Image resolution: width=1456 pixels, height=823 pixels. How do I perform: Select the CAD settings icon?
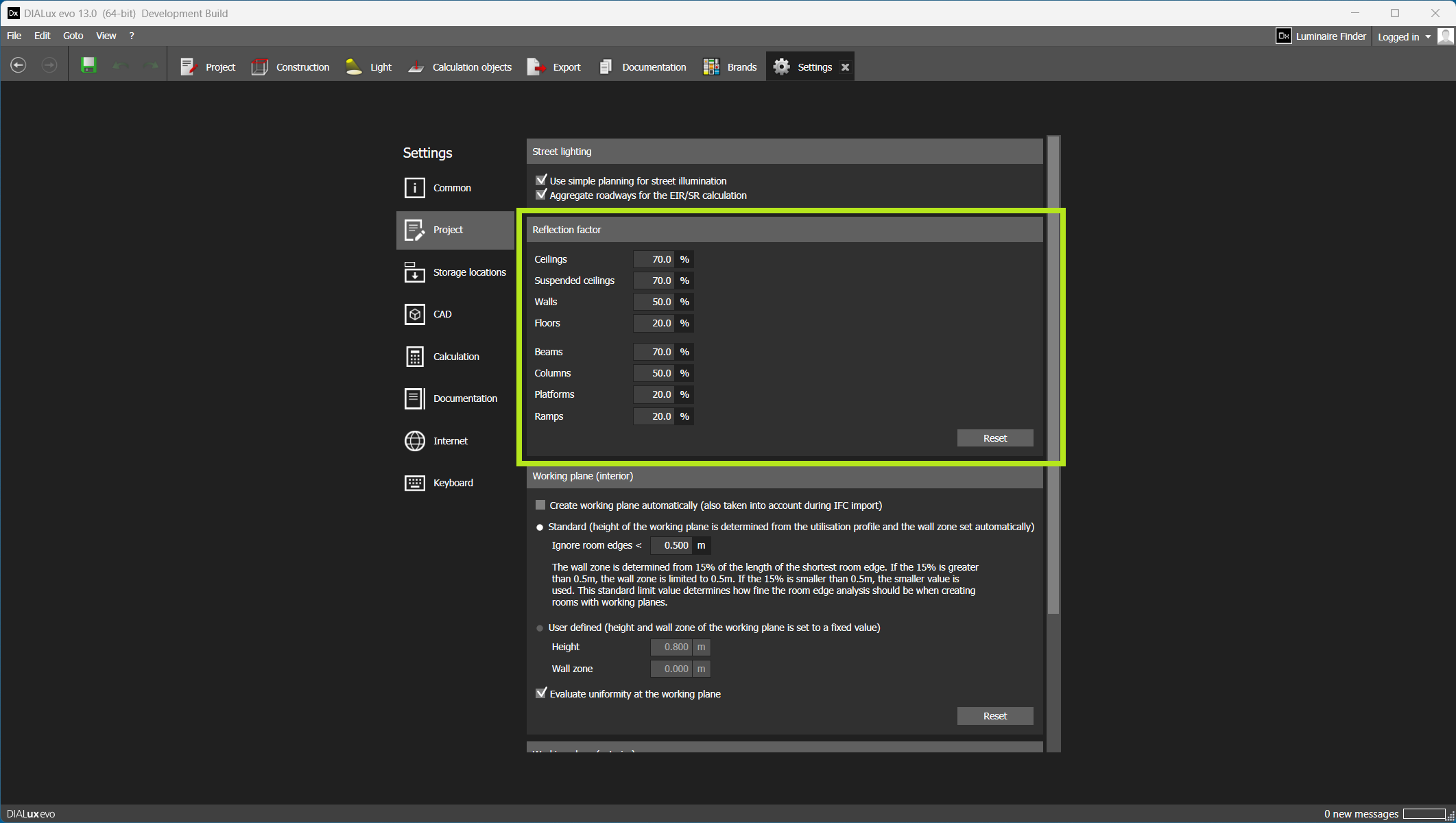pos(415,314)
